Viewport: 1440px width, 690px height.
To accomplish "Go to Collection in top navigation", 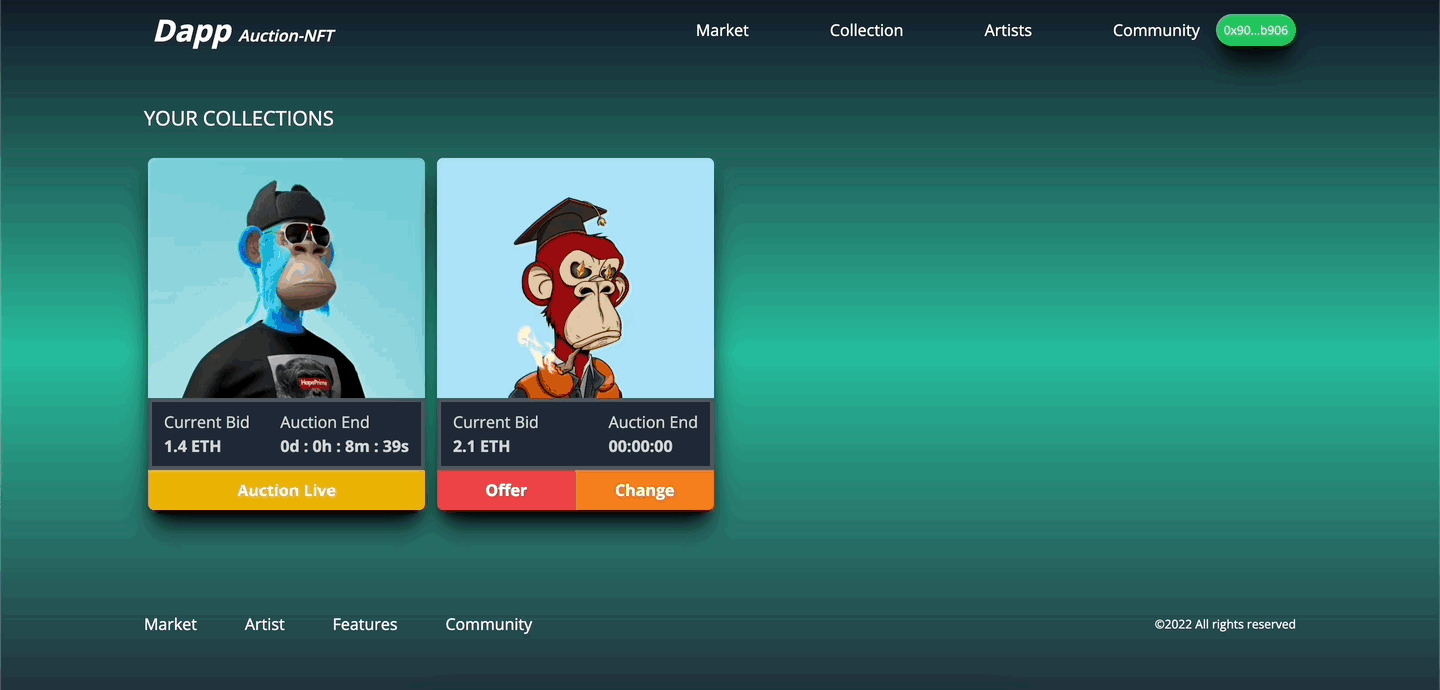I will (x=866, y=30).
